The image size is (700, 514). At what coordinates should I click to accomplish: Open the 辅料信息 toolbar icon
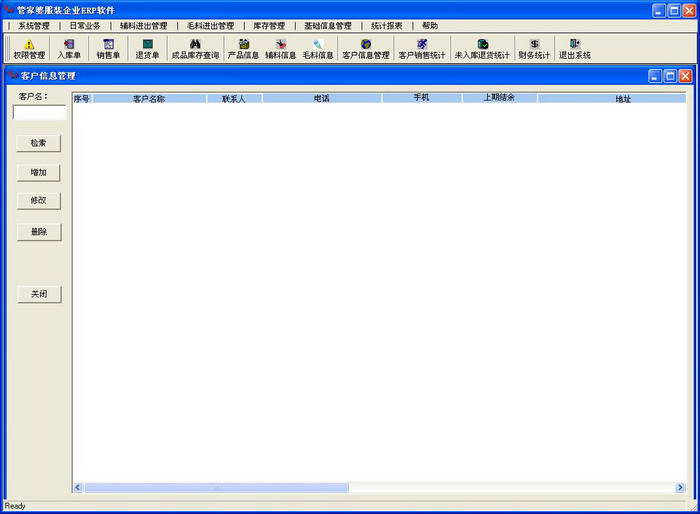(281, 49)
